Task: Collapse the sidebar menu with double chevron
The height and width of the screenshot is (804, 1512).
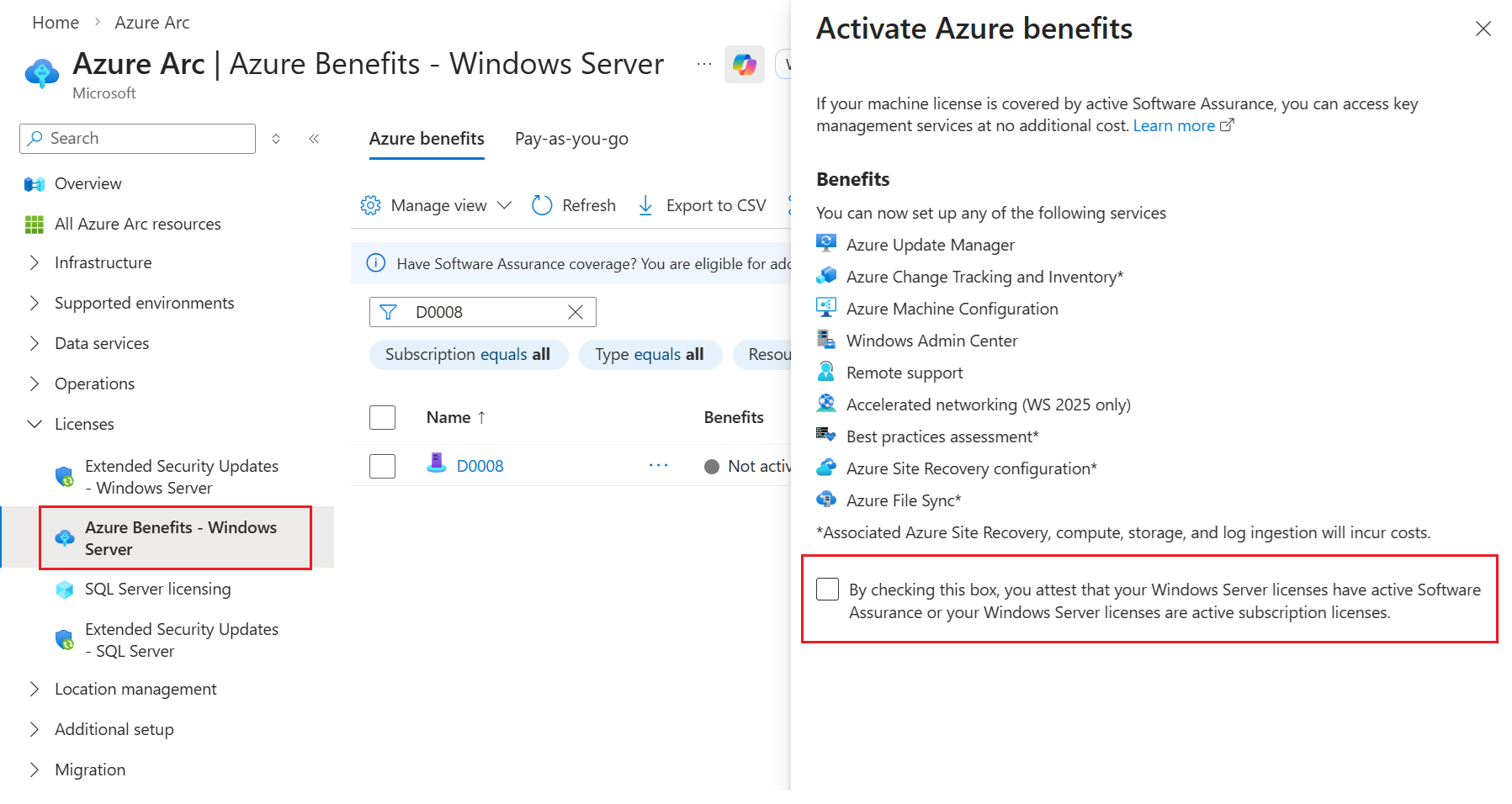Action: pyautogui.click(x=314, y=139)
